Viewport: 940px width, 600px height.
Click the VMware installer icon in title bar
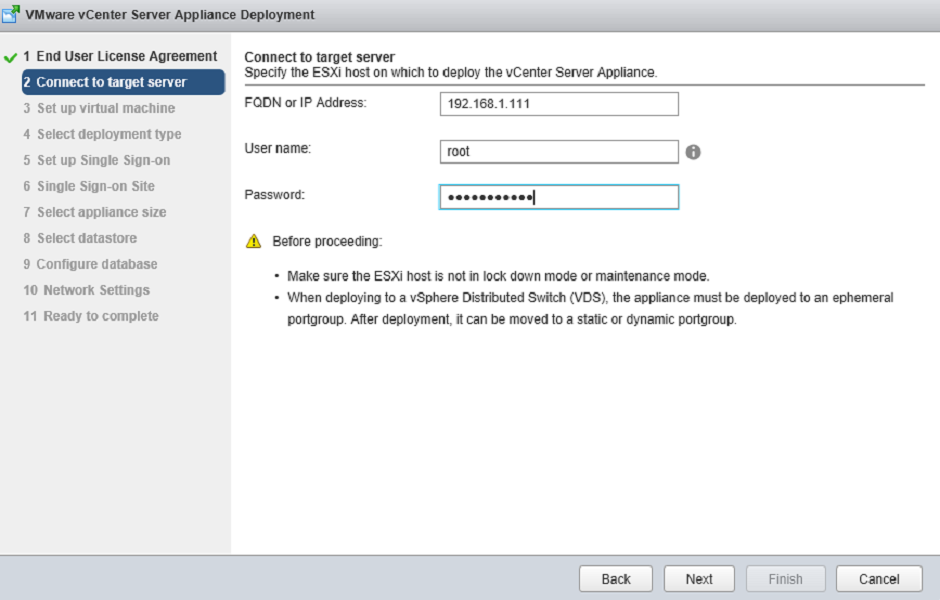click(x=10, y=14)
